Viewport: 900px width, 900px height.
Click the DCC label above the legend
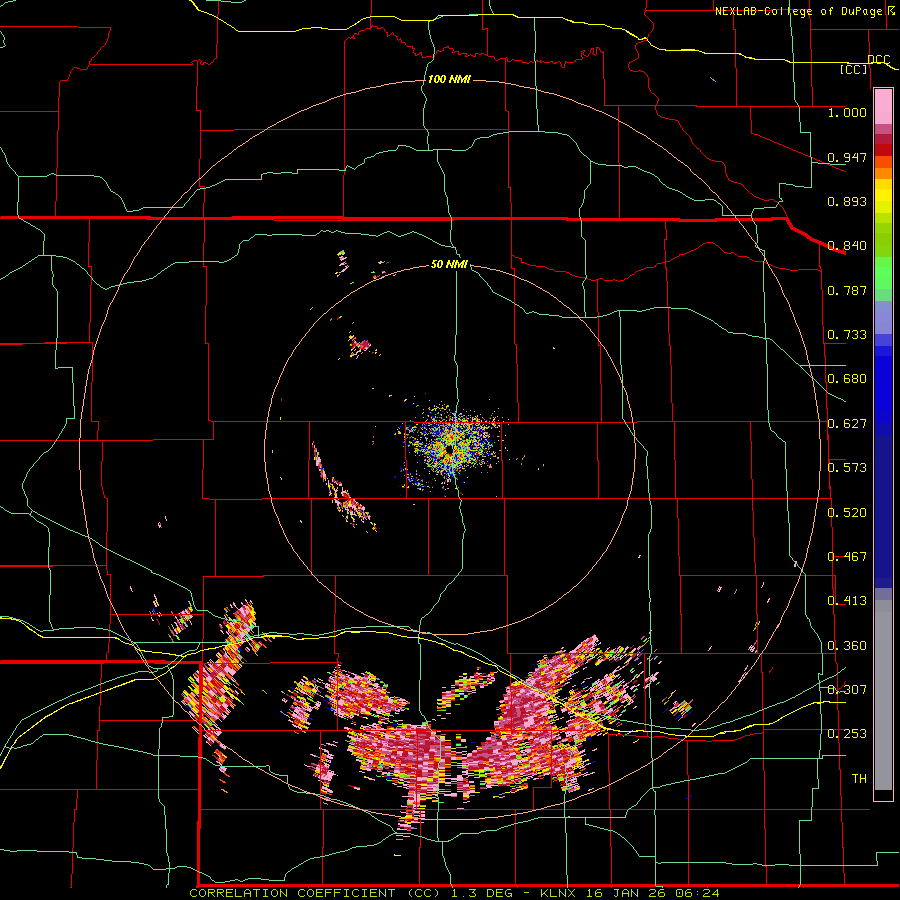point(879,60)
